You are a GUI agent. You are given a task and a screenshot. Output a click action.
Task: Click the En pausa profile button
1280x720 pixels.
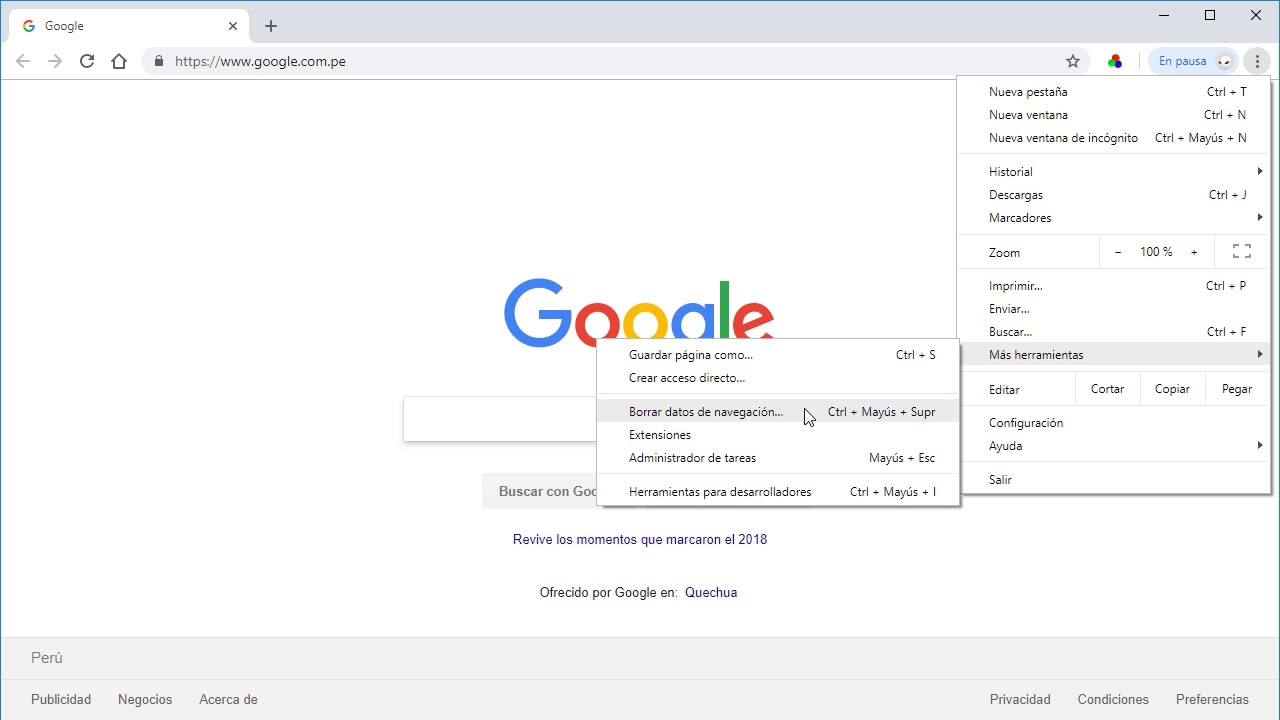coord(1194,61)
